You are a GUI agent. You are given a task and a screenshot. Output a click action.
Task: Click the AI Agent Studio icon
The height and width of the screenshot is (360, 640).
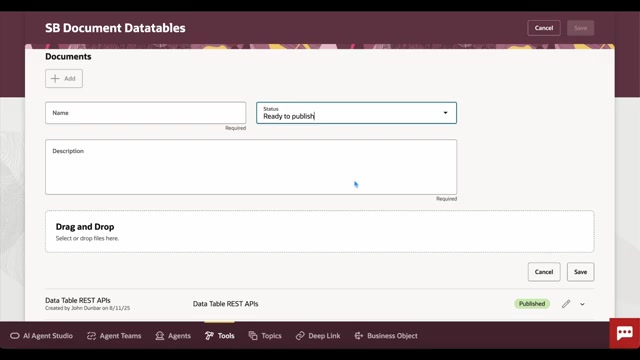pyautogui.click(x=15, y=336)
